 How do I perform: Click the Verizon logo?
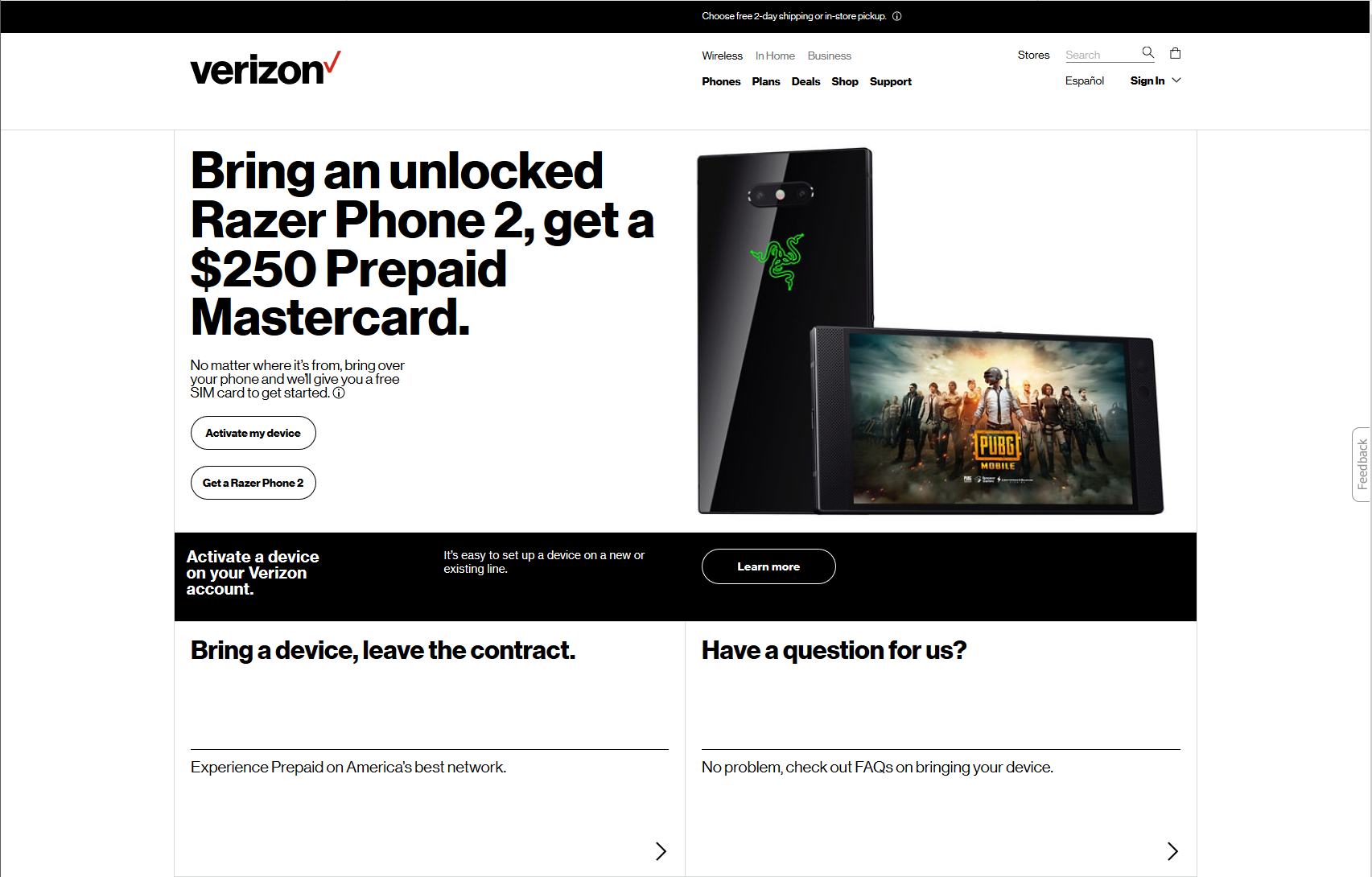click(x=266, y=69)
